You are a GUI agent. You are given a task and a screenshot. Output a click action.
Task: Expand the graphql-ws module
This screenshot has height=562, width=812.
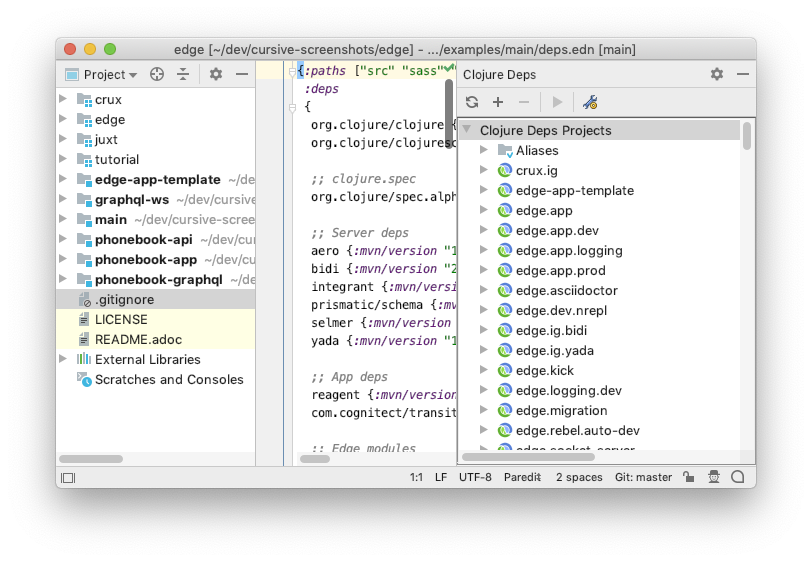point(63,198)
